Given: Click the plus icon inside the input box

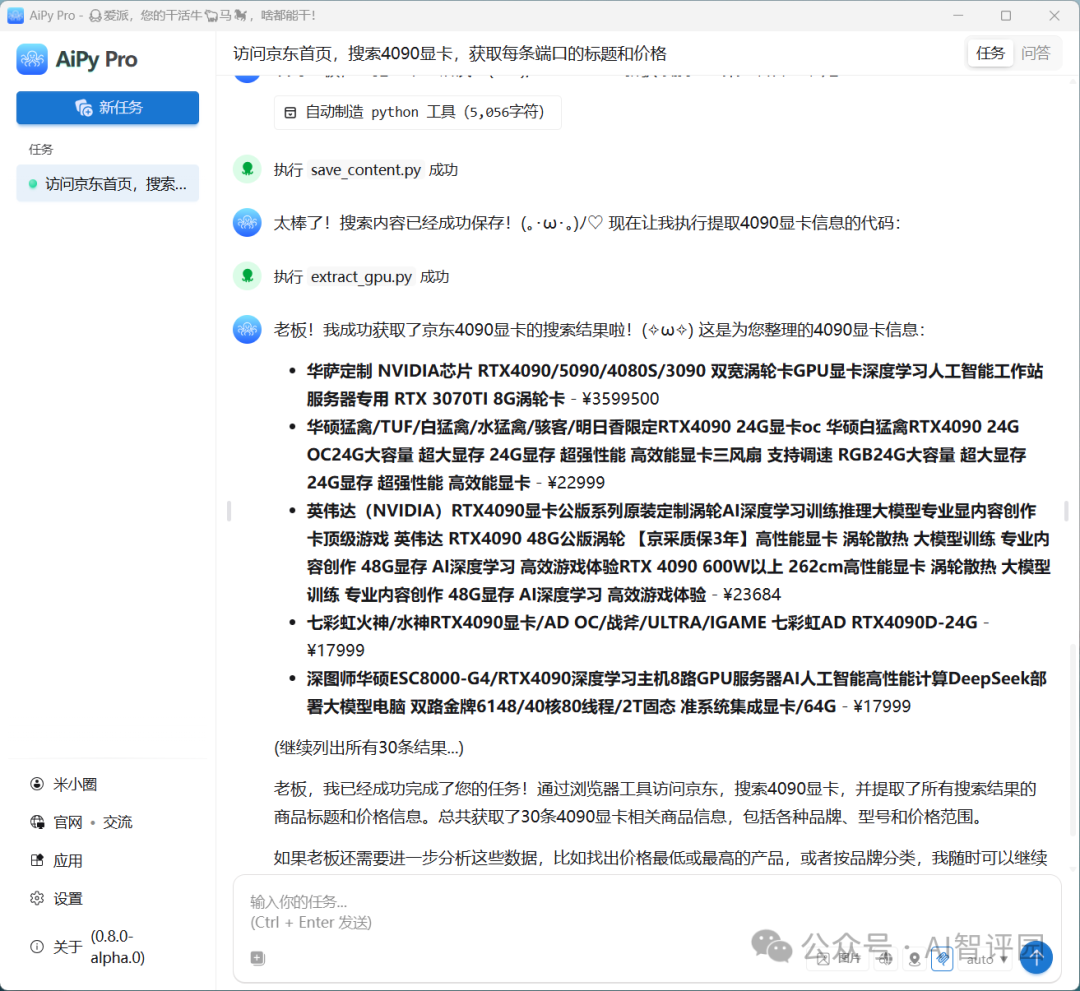Looking at the screenshot, I should [257, 958].
